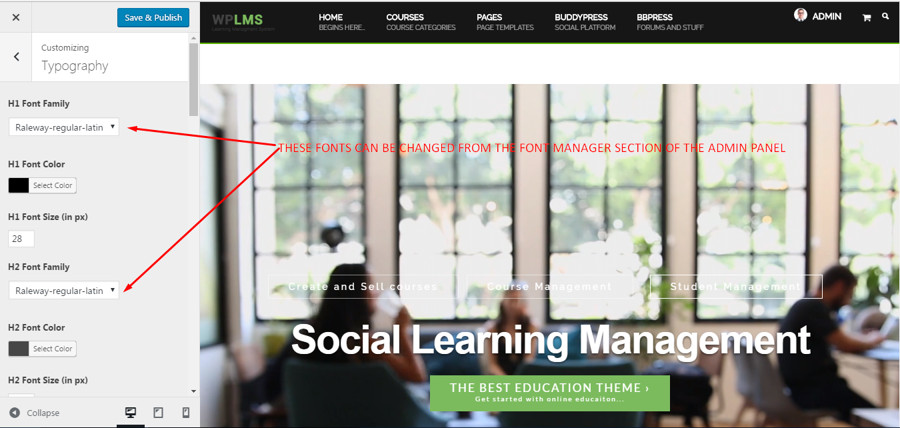Image resolution: width=900 pixels, height=428 pixels.
Task: Click the H2 Font Color dark swatch
Action: [x=19, y=348]
